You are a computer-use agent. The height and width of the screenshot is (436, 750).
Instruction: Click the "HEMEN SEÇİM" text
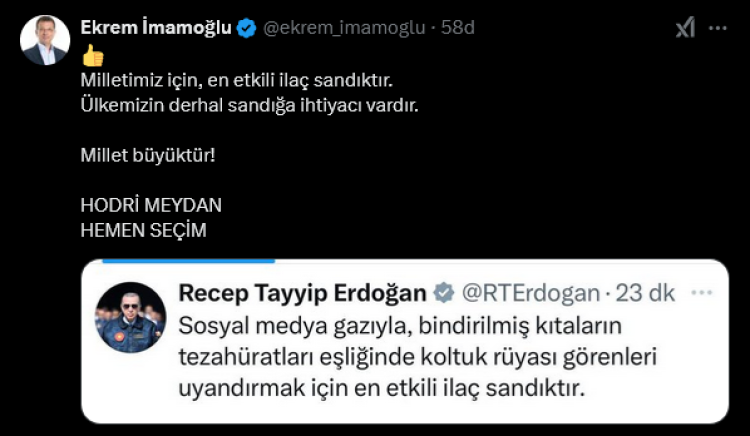pyautogui.click(x=143, y=230)
